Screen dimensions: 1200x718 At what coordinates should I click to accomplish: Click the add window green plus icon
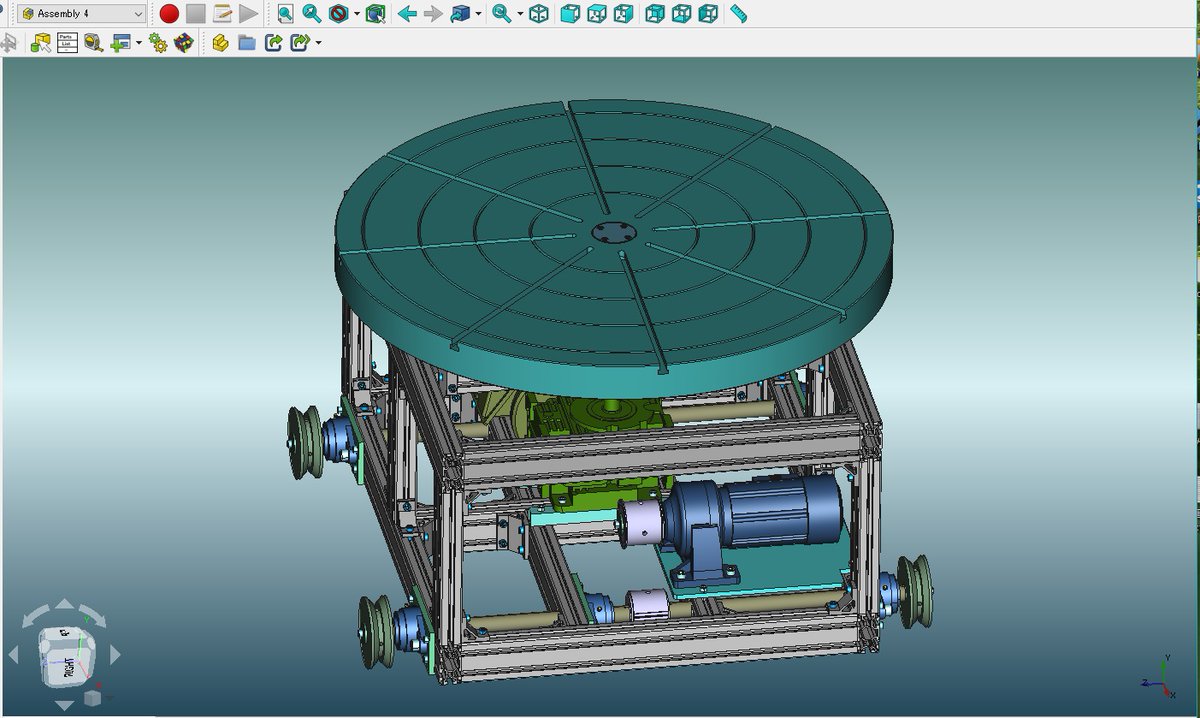click(120, 43)
